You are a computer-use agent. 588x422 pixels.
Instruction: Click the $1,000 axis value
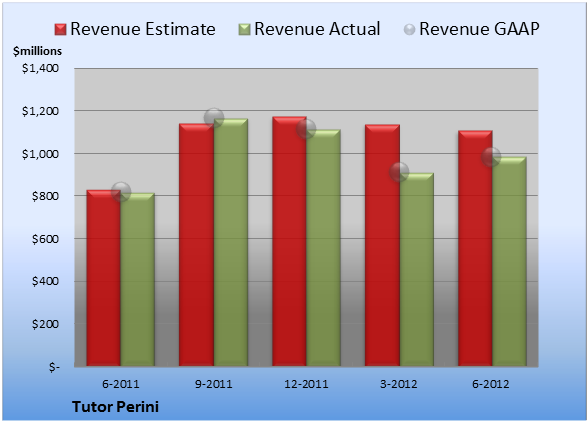click(x=40, y=154)
